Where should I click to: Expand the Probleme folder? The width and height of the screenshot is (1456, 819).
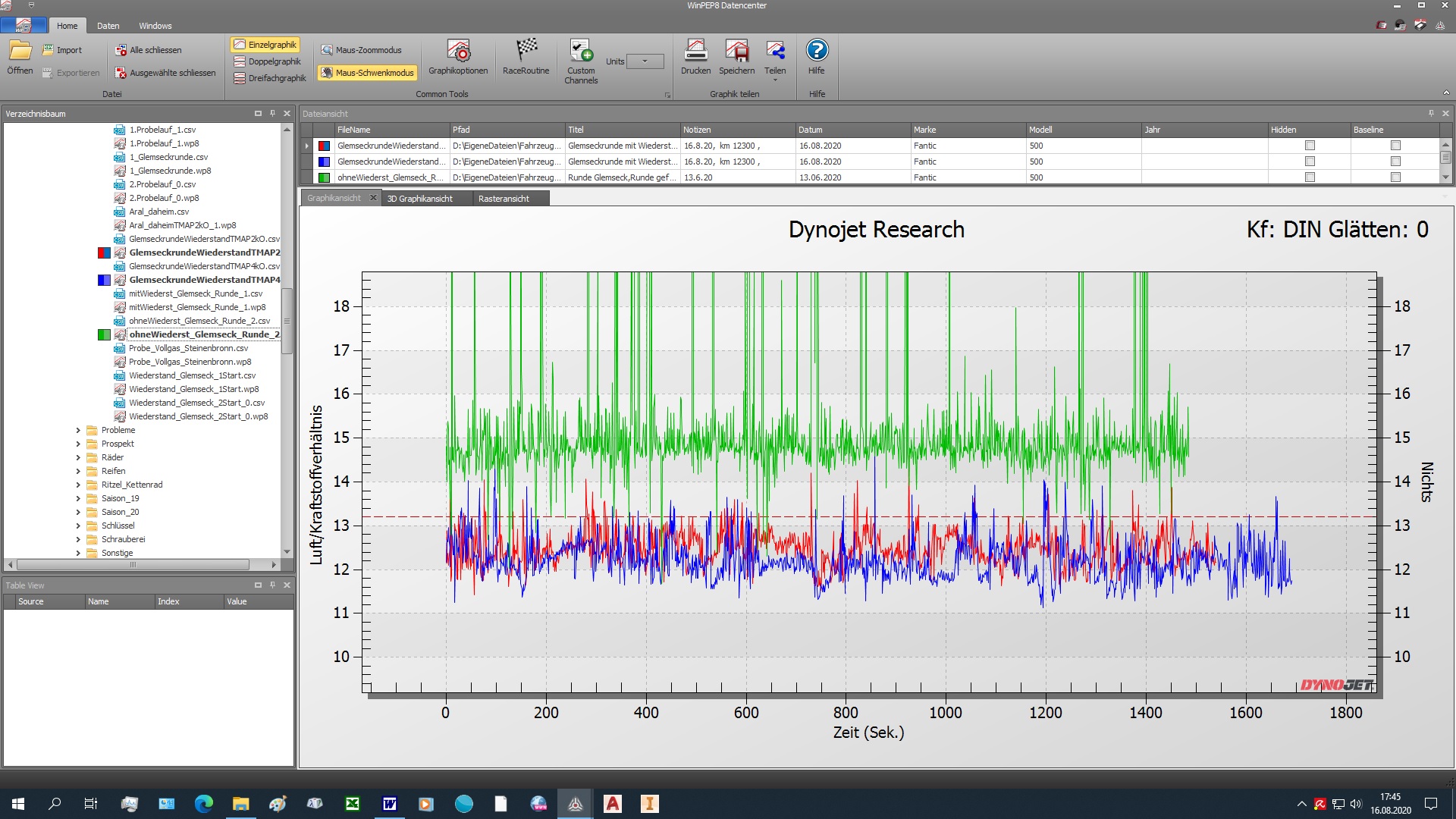78,430
